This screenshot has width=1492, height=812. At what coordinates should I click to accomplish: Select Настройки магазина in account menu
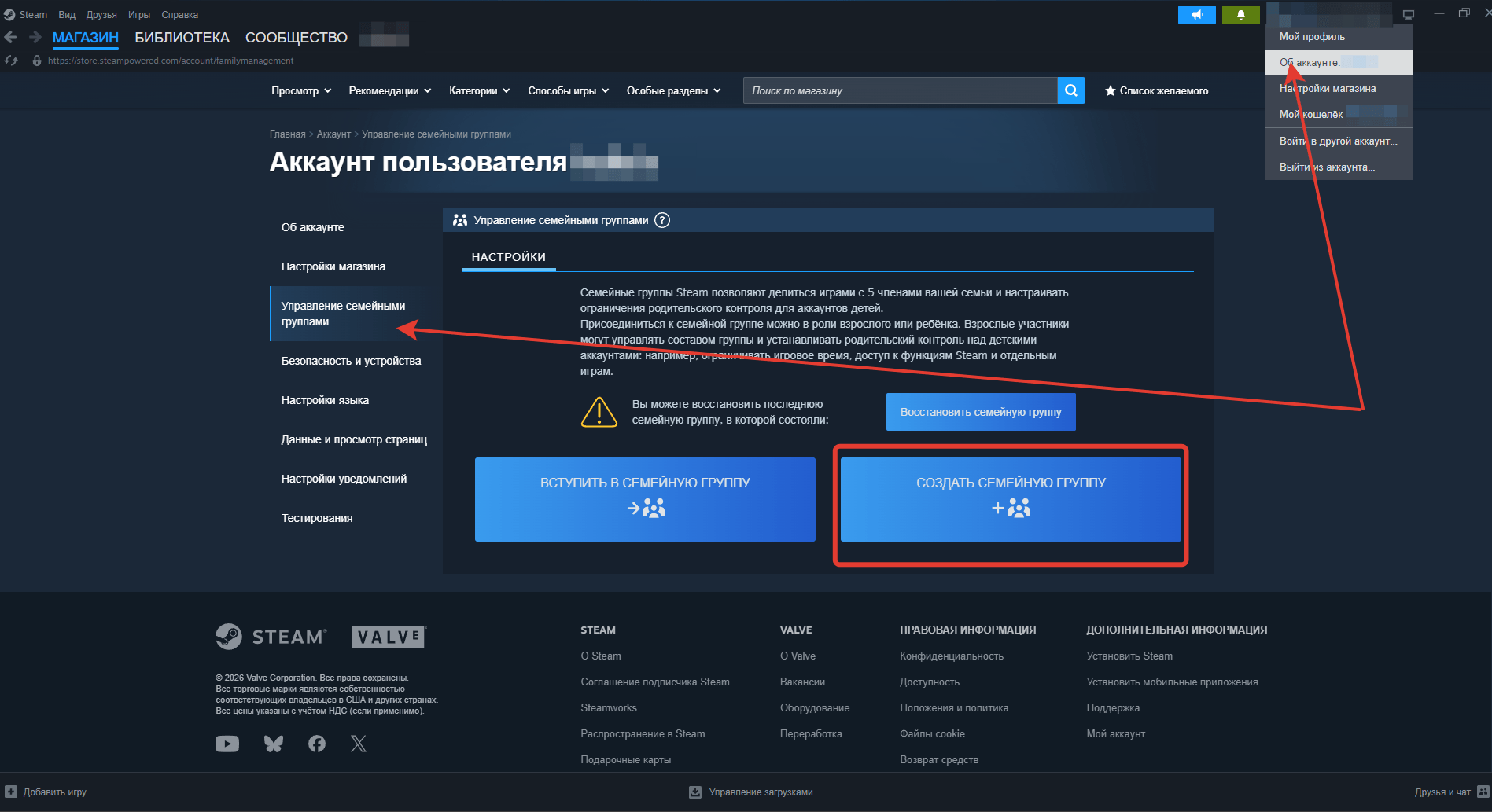click(x=1339, y=88)
